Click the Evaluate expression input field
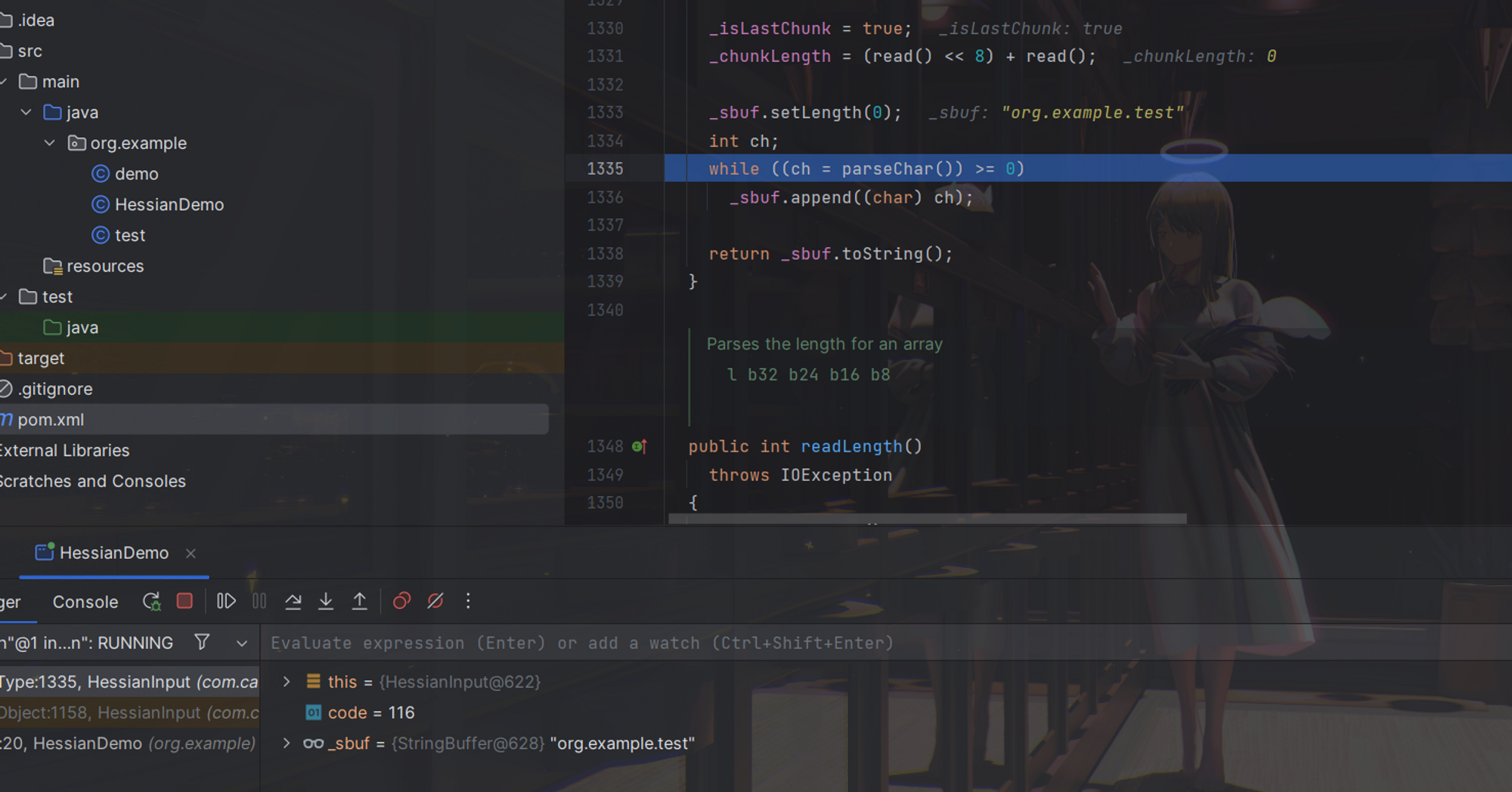 point(885,643)
